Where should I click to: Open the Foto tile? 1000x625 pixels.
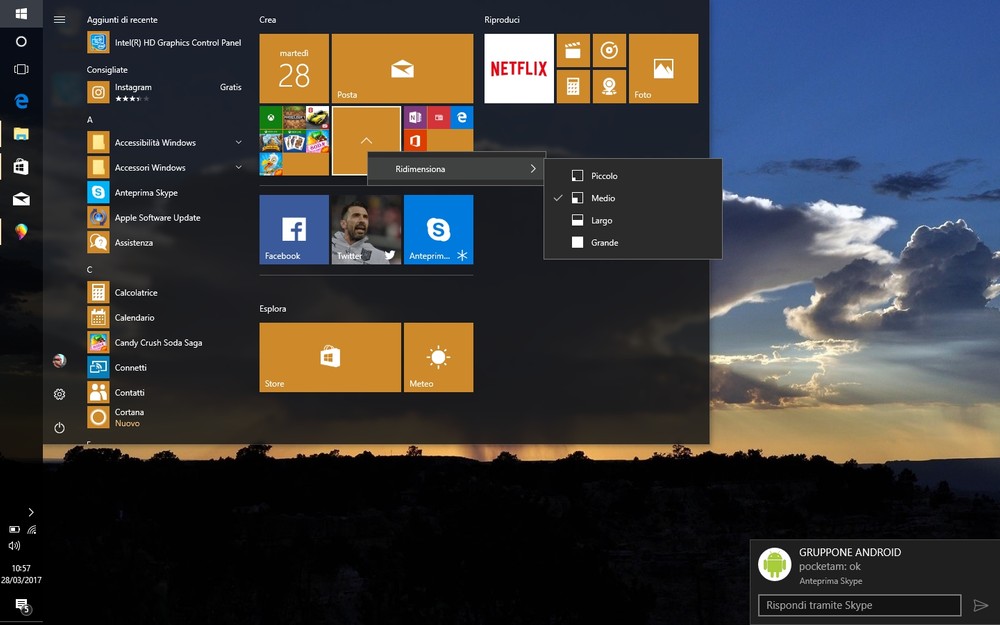coord(663,68)
